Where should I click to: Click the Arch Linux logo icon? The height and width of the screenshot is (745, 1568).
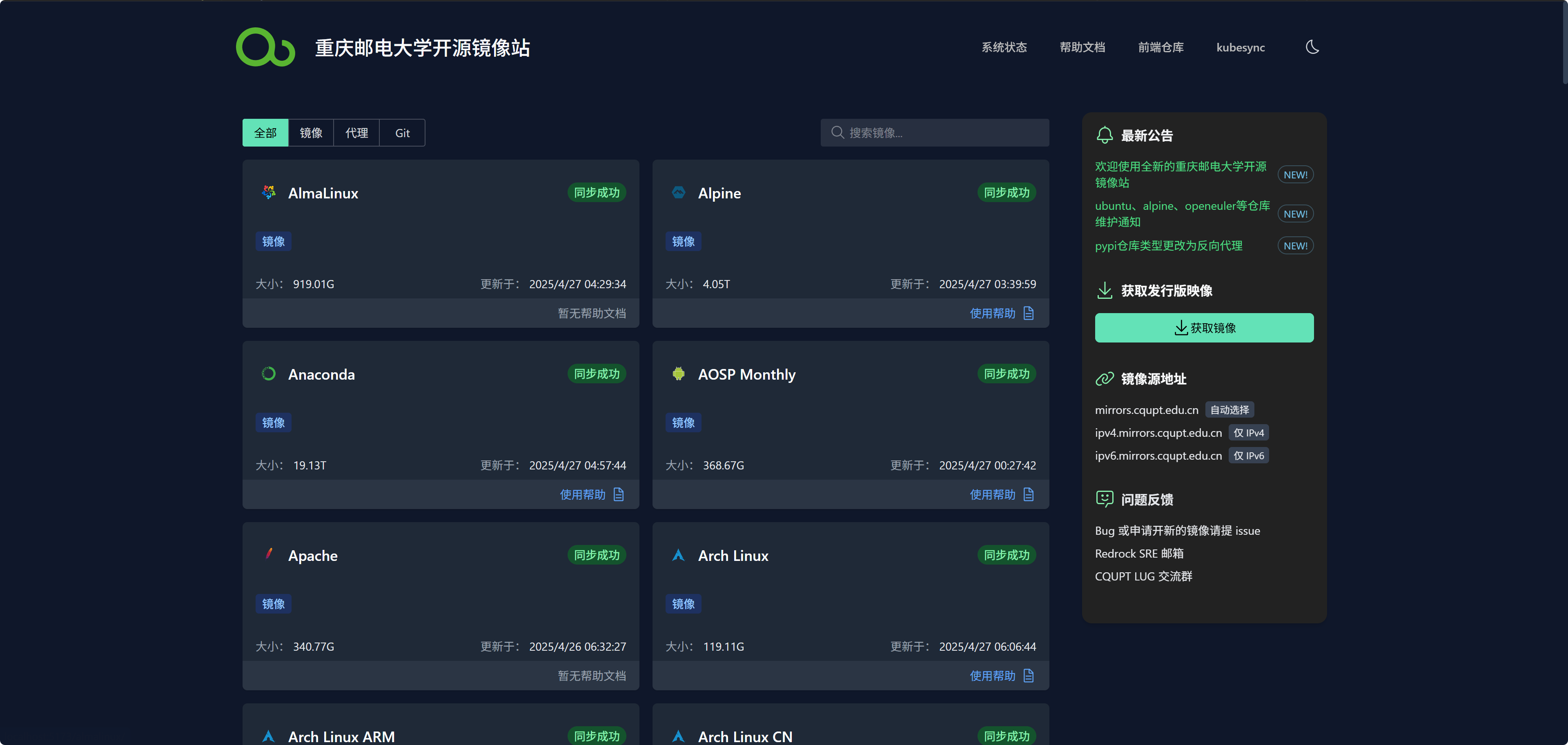(678, 555)
